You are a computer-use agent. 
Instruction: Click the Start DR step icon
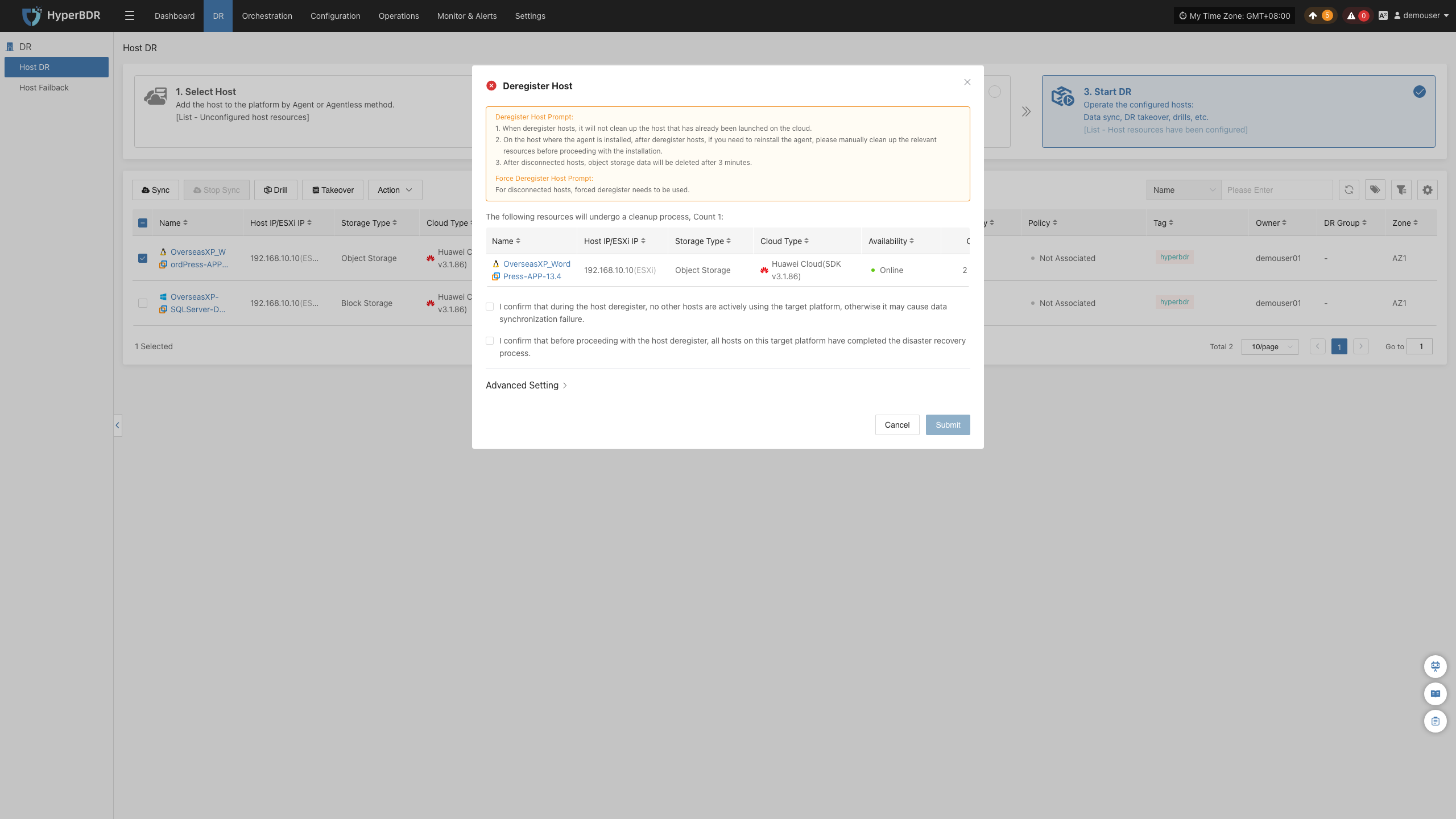coord(1062,96)
